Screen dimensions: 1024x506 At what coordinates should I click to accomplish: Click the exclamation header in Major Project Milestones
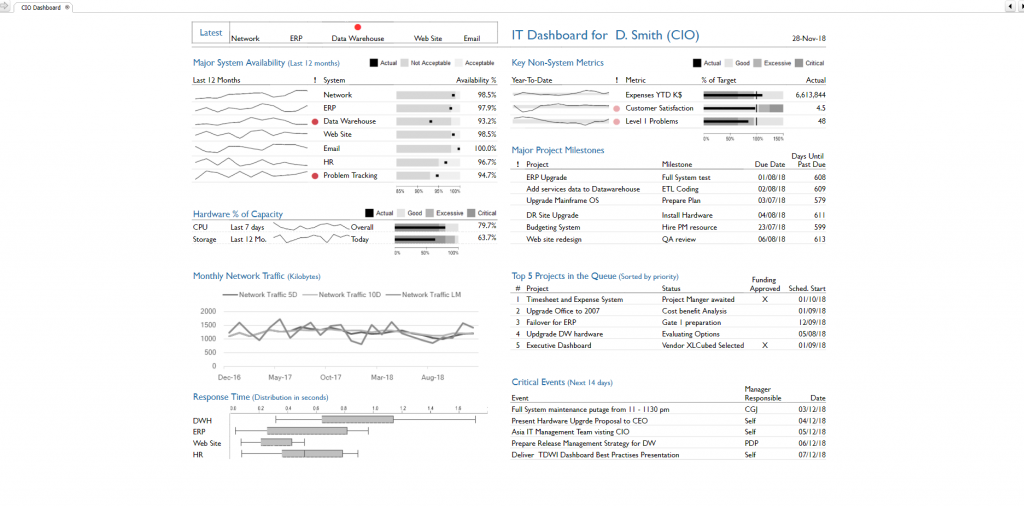[517, 164]
